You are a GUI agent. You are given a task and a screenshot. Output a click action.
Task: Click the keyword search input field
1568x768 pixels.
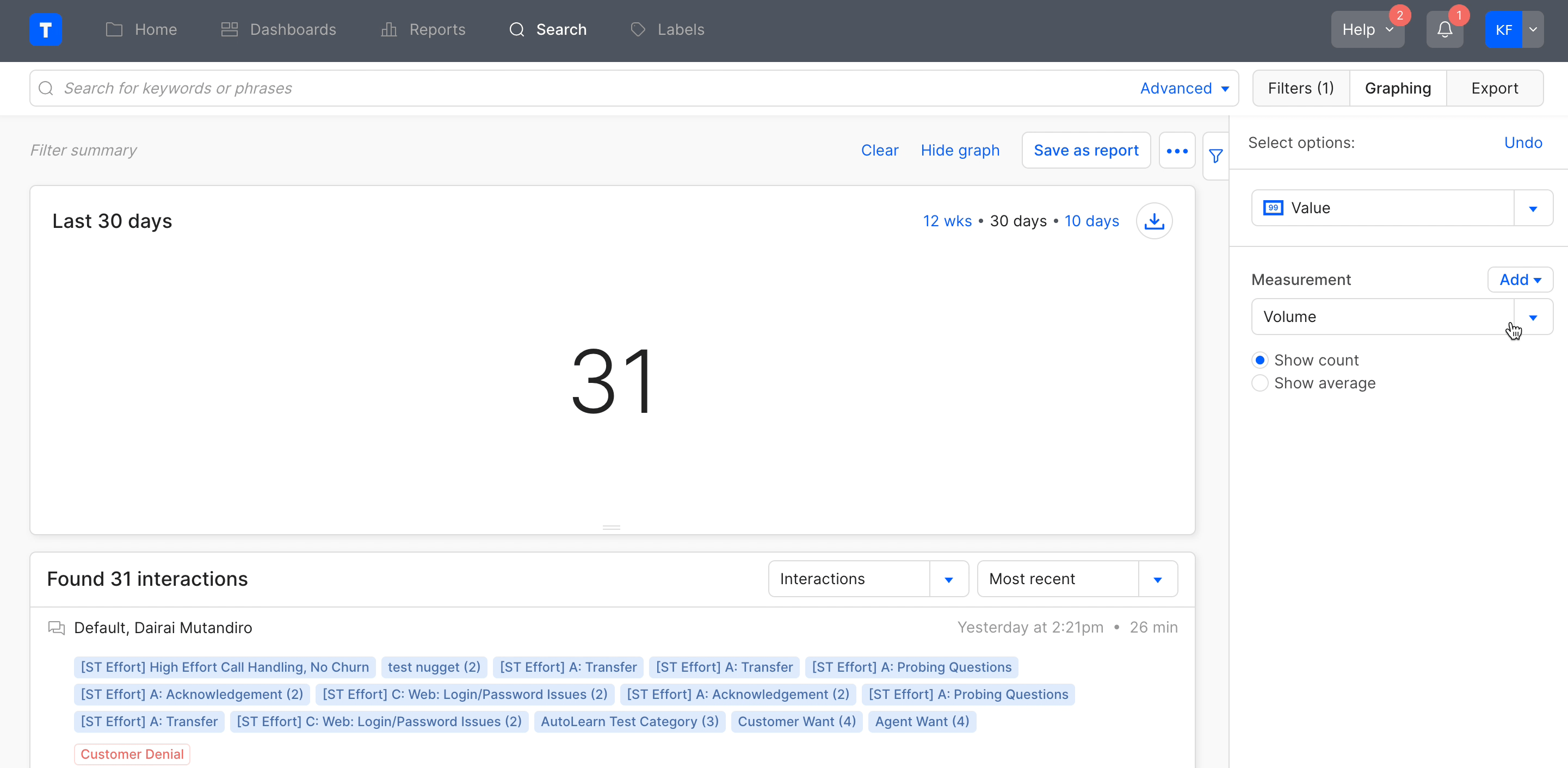(x=548, y=88)
